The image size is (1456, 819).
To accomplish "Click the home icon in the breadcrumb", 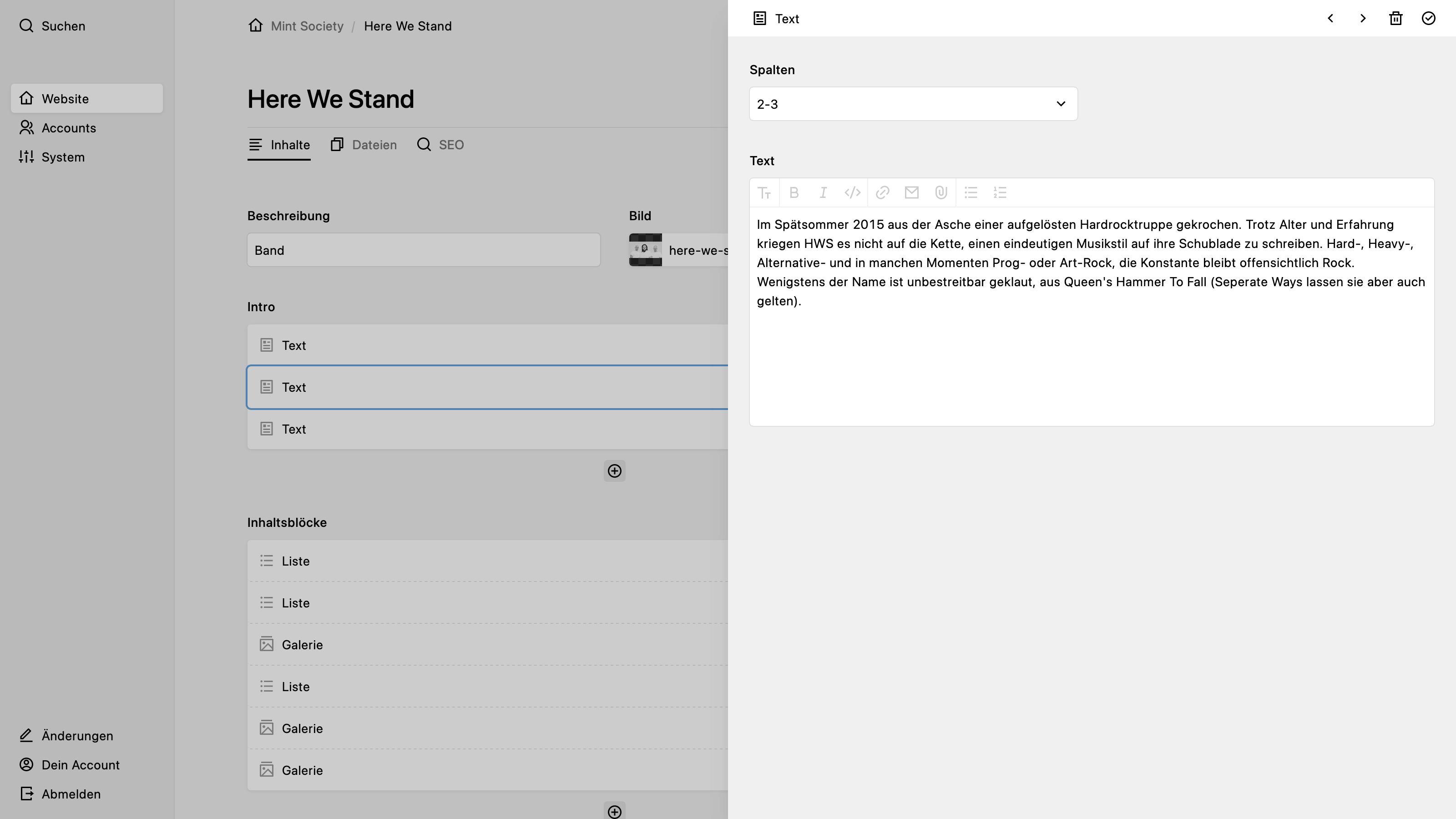I will point(255,25).
